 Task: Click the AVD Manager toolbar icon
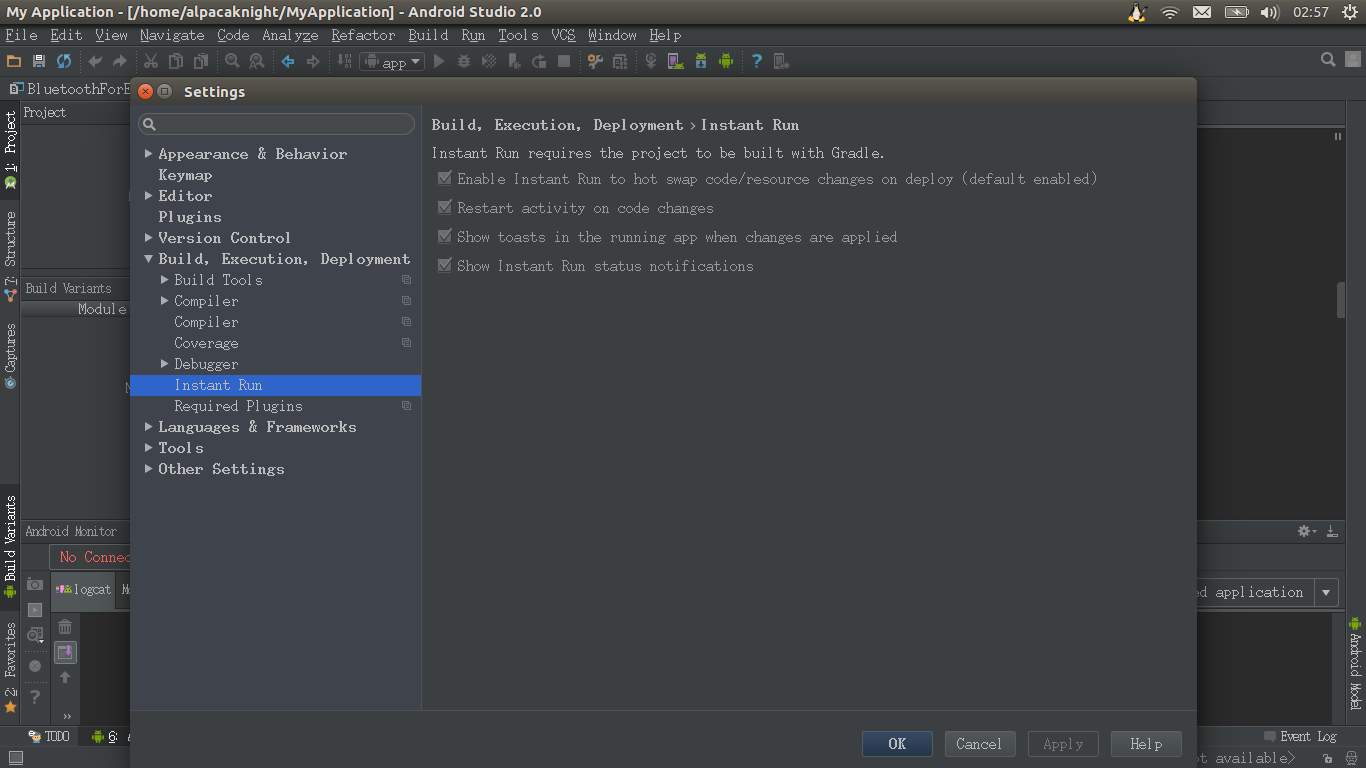click(676, 61)
